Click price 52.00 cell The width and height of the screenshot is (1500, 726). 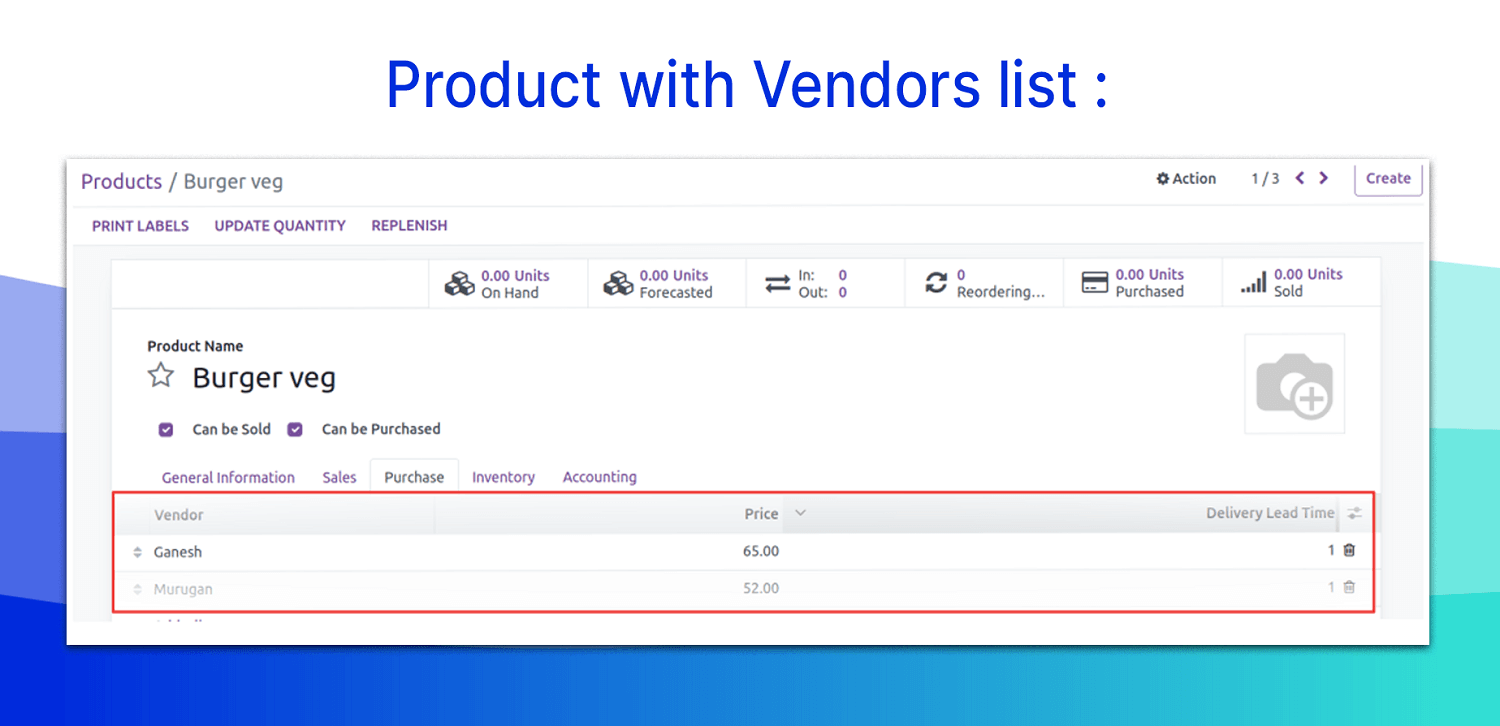tap(761, 588)
